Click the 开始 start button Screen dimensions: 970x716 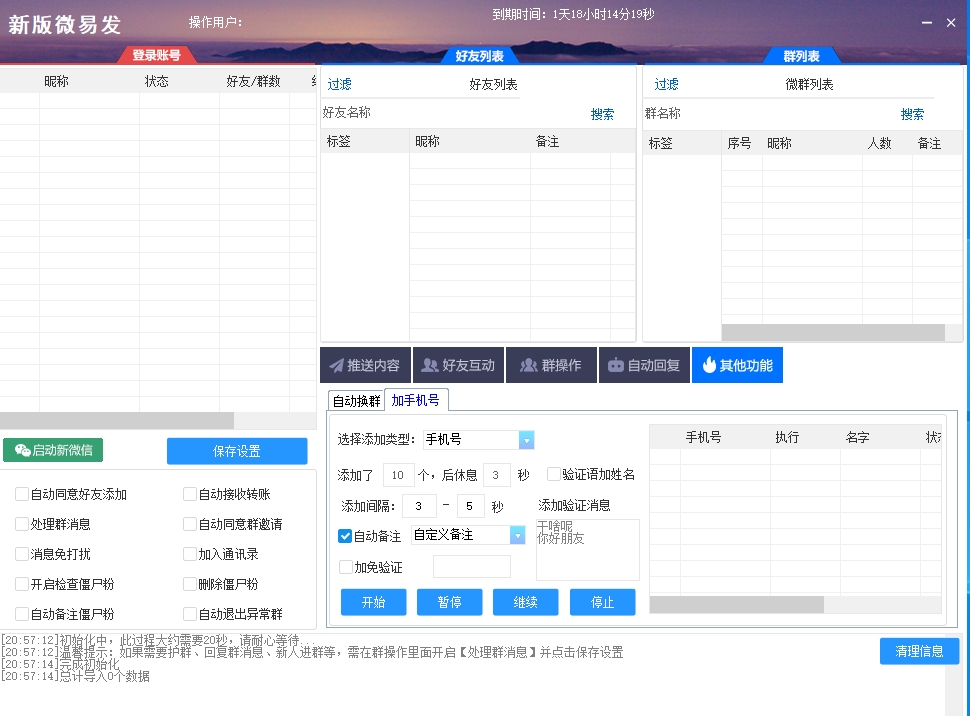click(374, 602)
